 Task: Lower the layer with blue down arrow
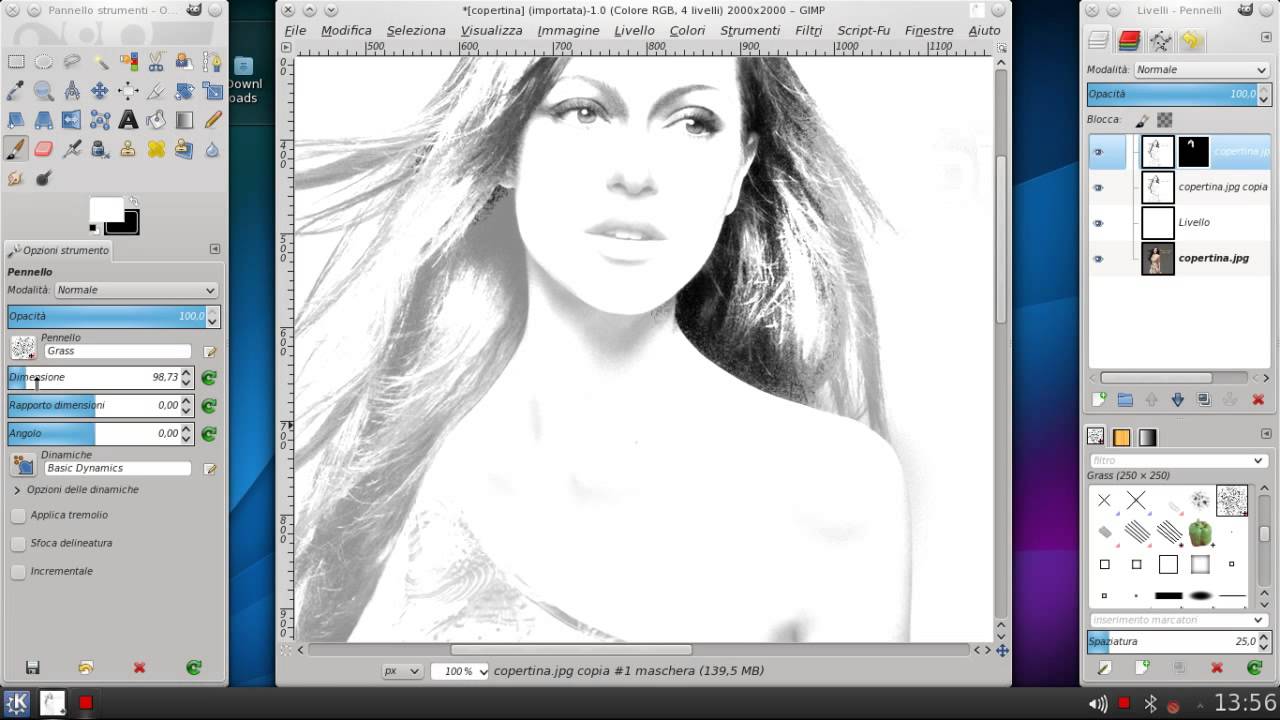pos(1177,399)
